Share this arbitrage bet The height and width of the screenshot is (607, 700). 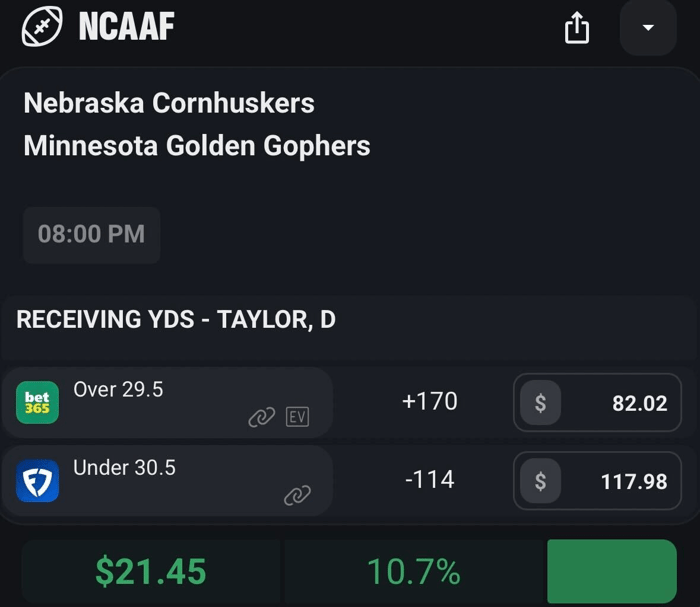[x=577, y=29]
